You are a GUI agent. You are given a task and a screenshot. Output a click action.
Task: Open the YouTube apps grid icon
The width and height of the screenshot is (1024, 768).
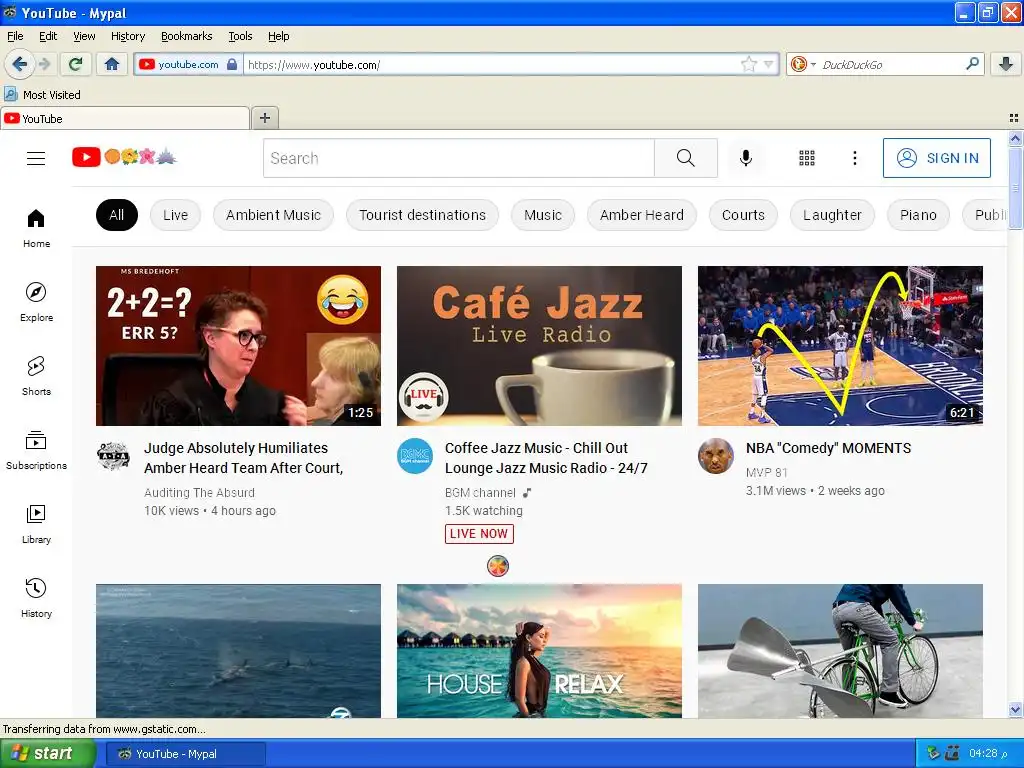pos(807,158)
